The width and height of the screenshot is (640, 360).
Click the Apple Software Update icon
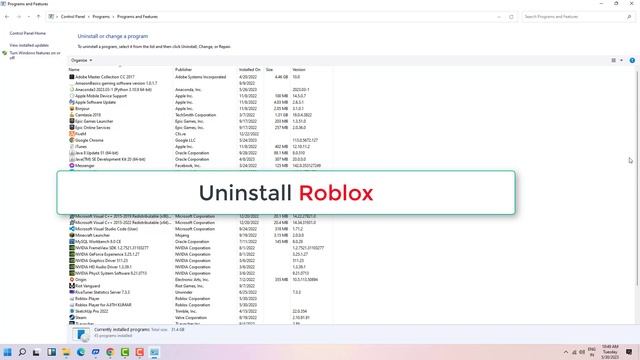pyautogui.click(x=71, y=102)
